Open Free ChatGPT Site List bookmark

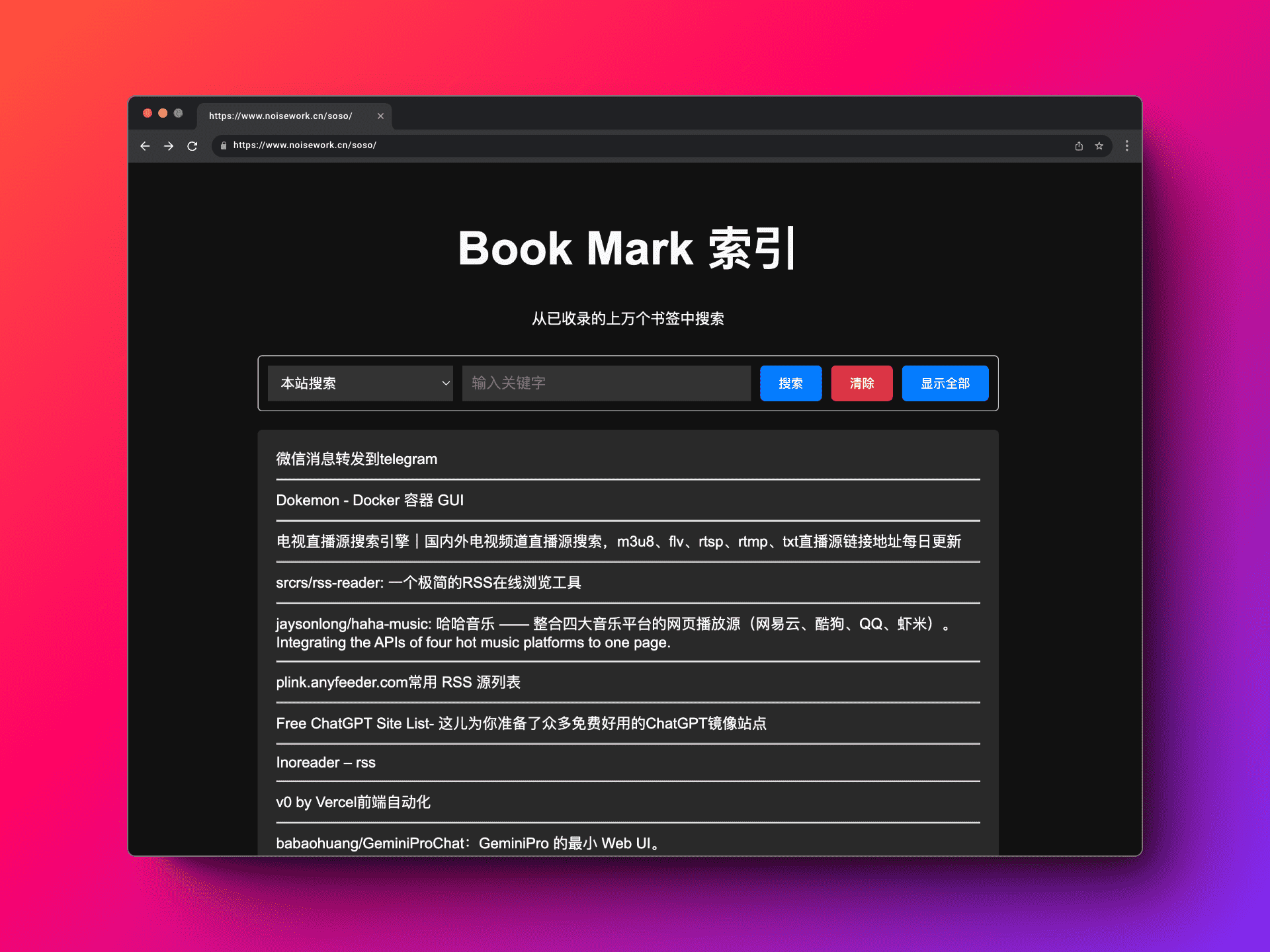click(x=521, y=724)
